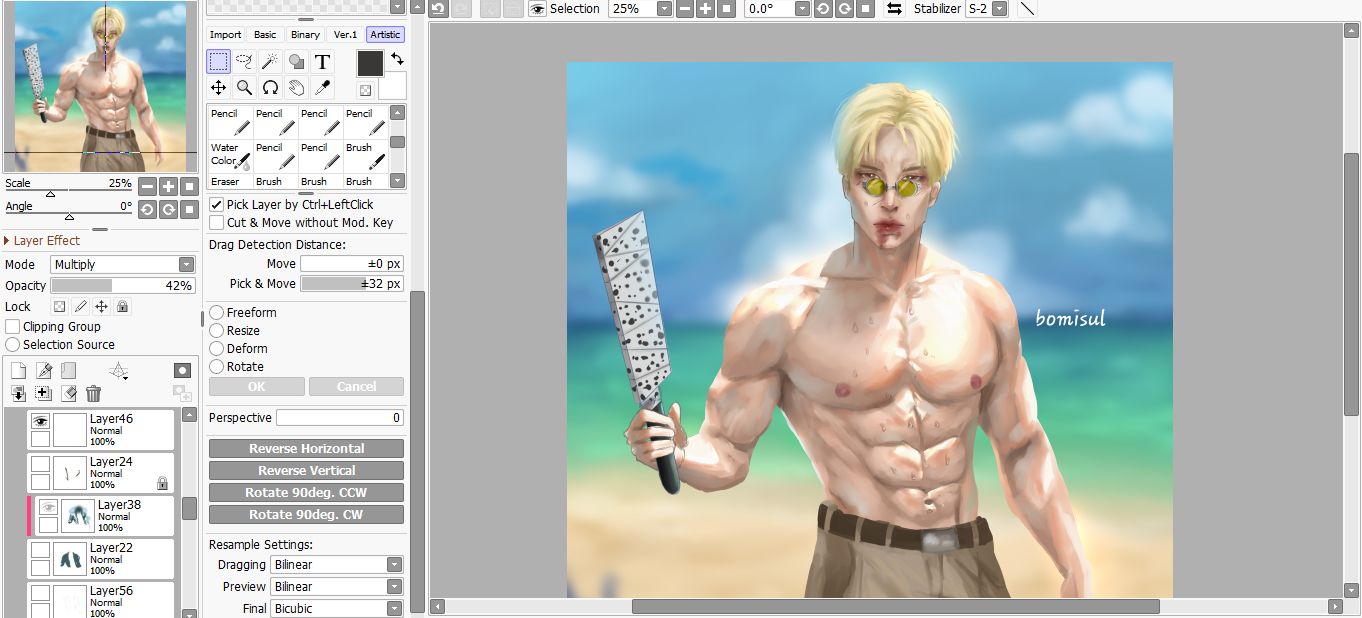The height and width of the screenshot is (618, 1362).
Task: Switch to the Artistic tool tab
Action: [x=385, y=34]
